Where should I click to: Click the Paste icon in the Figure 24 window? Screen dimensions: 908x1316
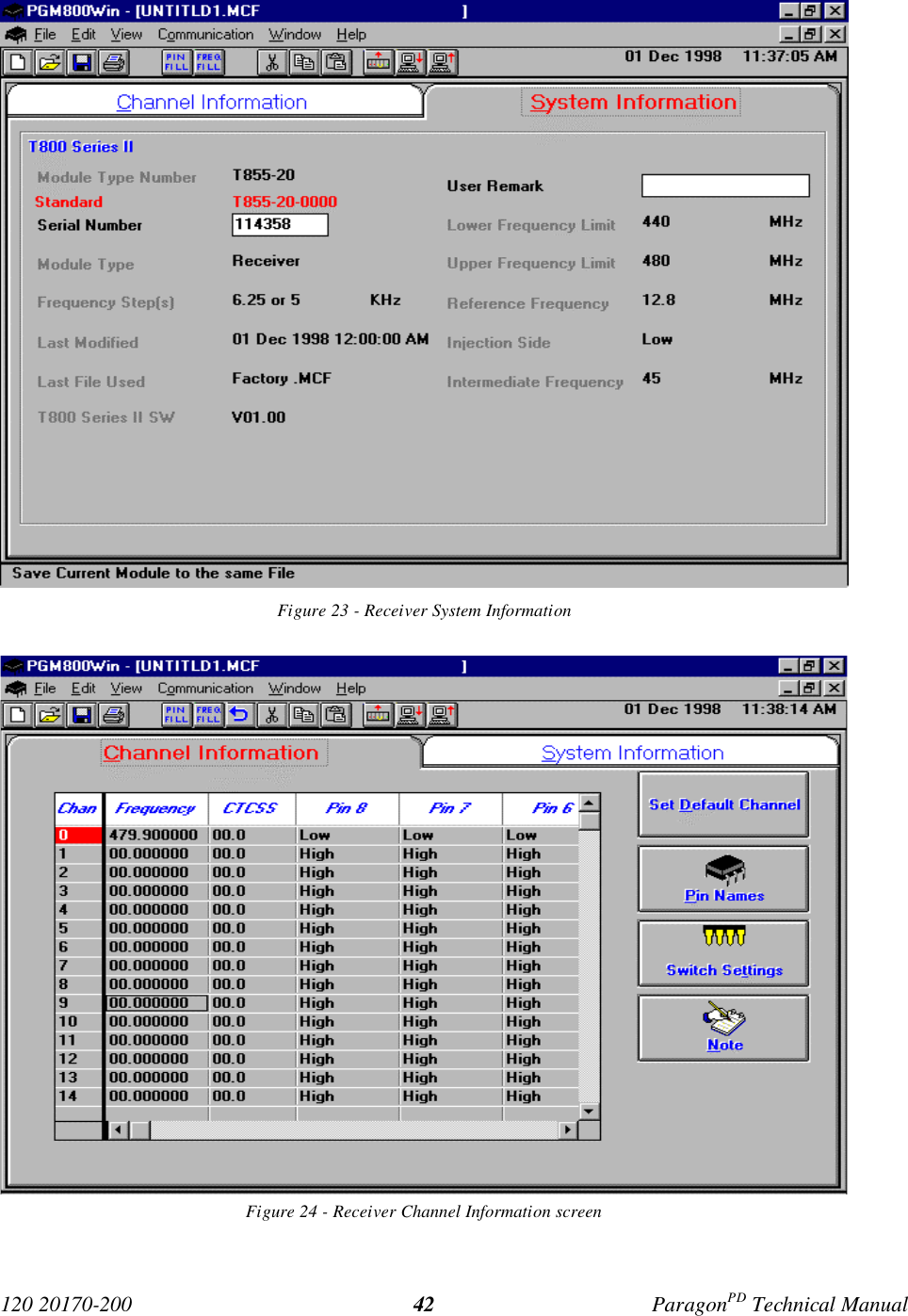point(335,715)
